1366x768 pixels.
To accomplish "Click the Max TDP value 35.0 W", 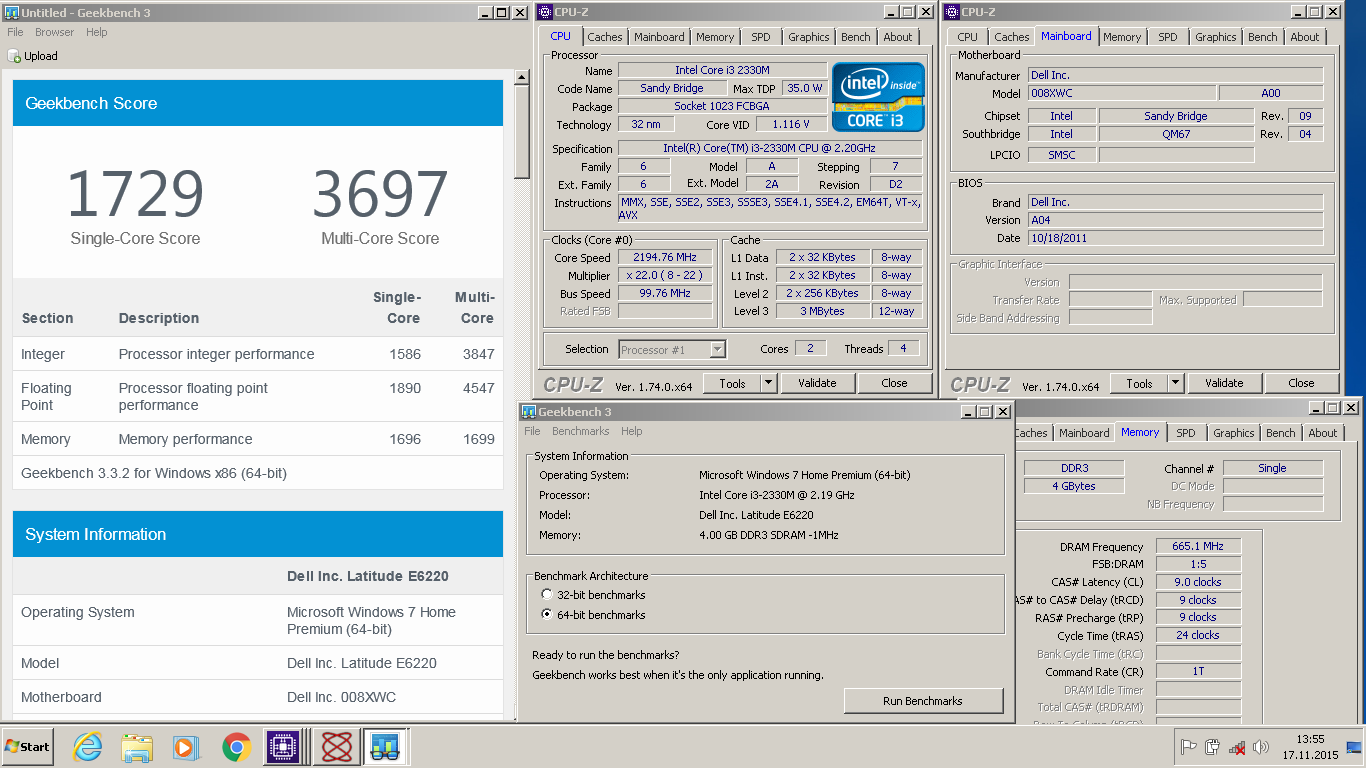I will coord(805,88).
